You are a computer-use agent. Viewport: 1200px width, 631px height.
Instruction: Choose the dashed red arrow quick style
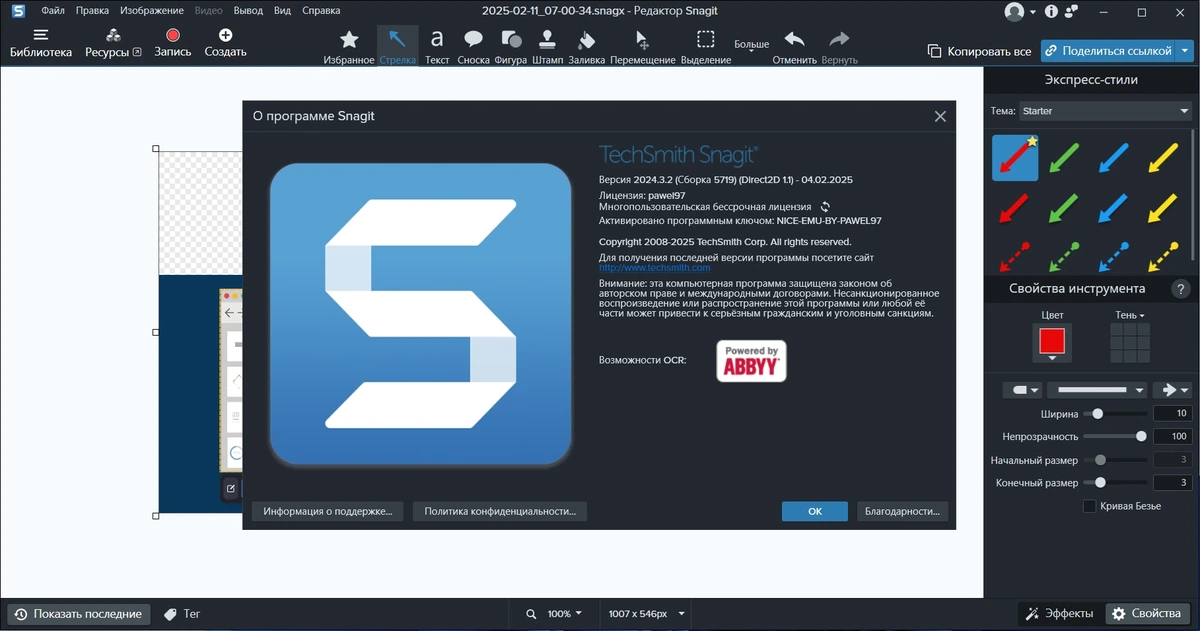tap(1015, 256)
